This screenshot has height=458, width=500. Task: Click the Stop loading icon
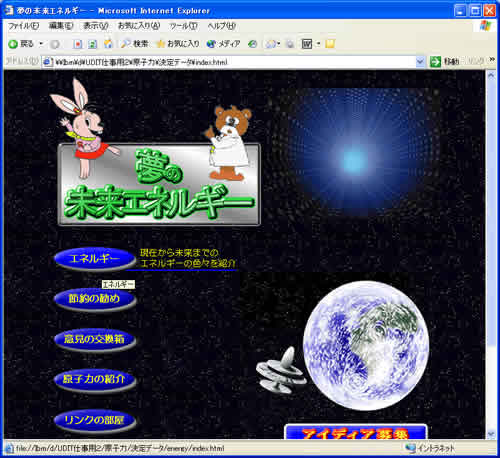(x=78, y=44)
